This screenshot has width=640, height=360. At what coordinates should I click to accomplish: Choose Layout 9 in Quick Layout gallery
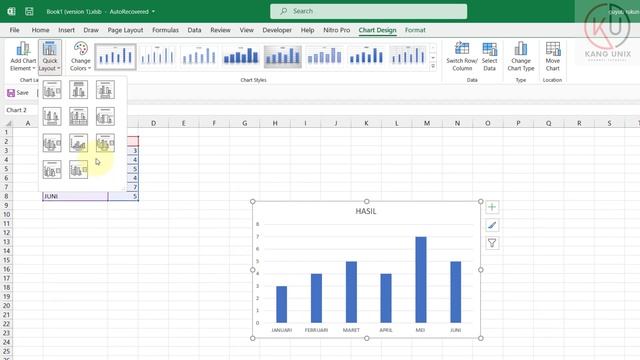click(105, 143)
